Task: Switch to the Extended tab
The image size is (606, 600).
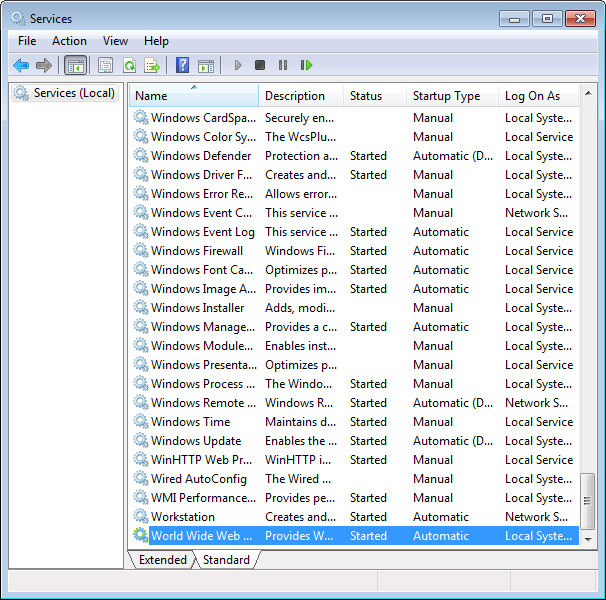Action: [163, 560]
